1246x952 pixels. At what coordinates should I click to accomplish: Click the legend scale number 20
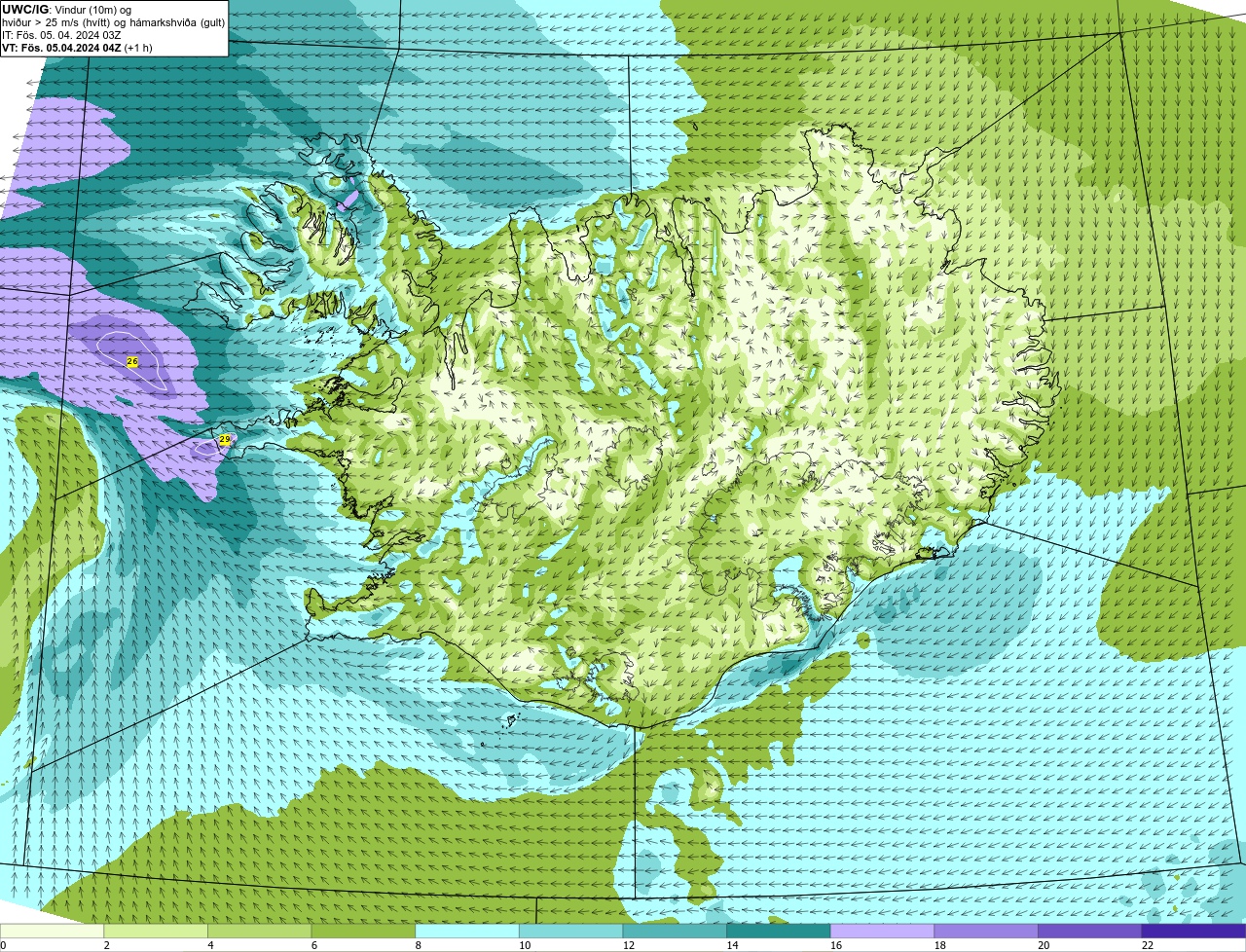coord(1044,945)
